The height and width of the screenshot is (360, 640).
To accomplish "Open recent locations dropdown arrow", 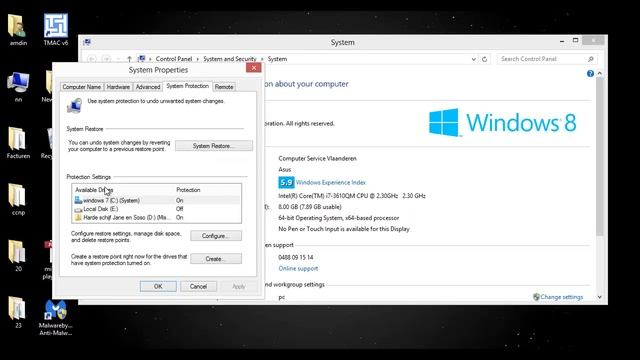I will coord(118,59).
